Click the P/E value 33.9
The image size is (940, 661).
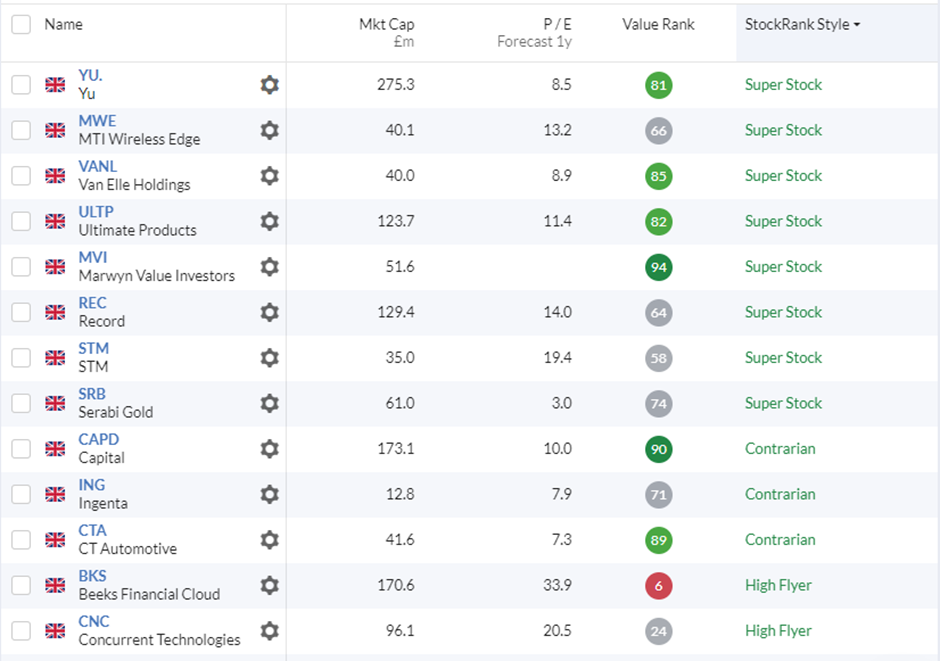(558, 585)
